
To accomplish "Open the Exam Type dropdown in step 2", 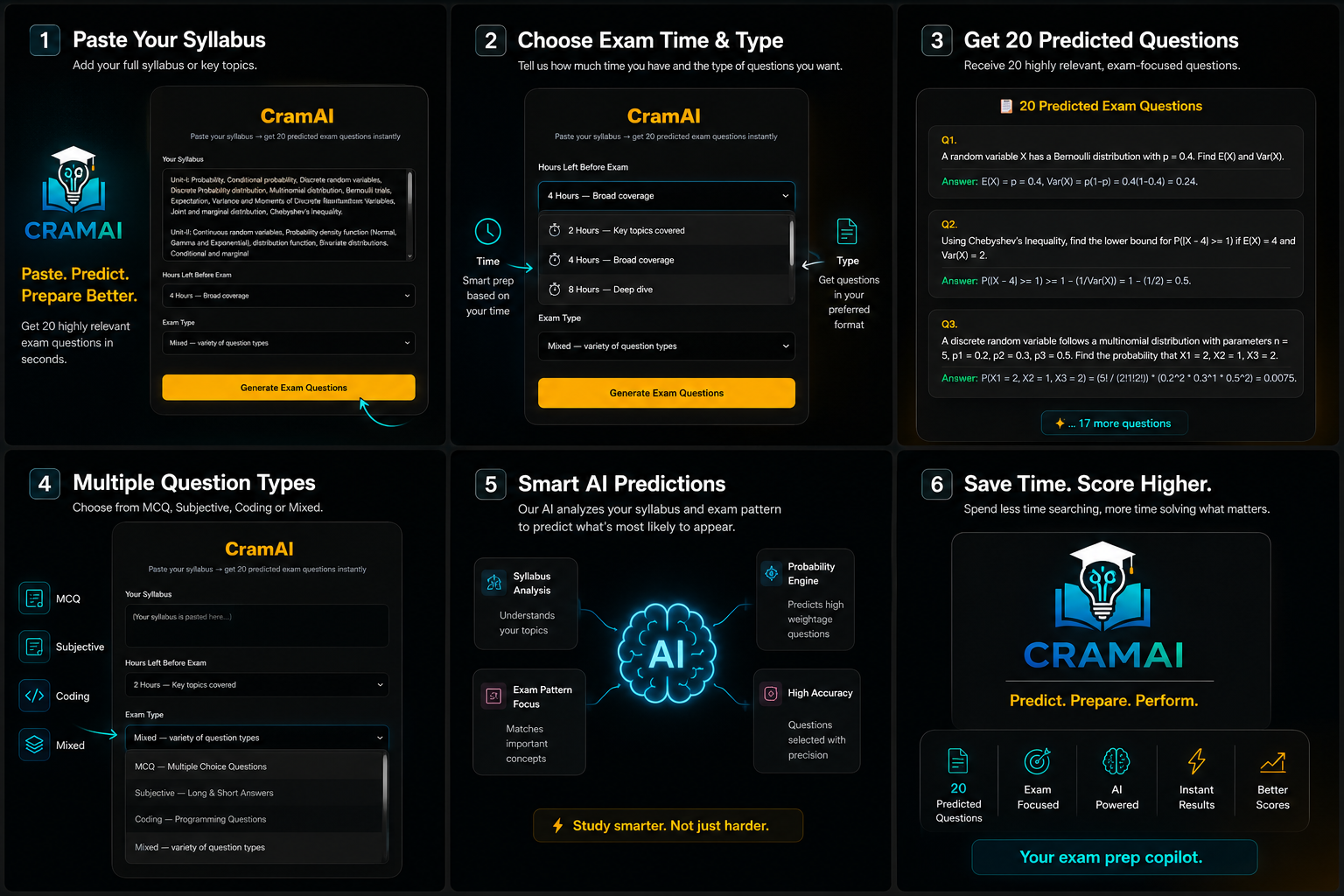I will point(667,346).
